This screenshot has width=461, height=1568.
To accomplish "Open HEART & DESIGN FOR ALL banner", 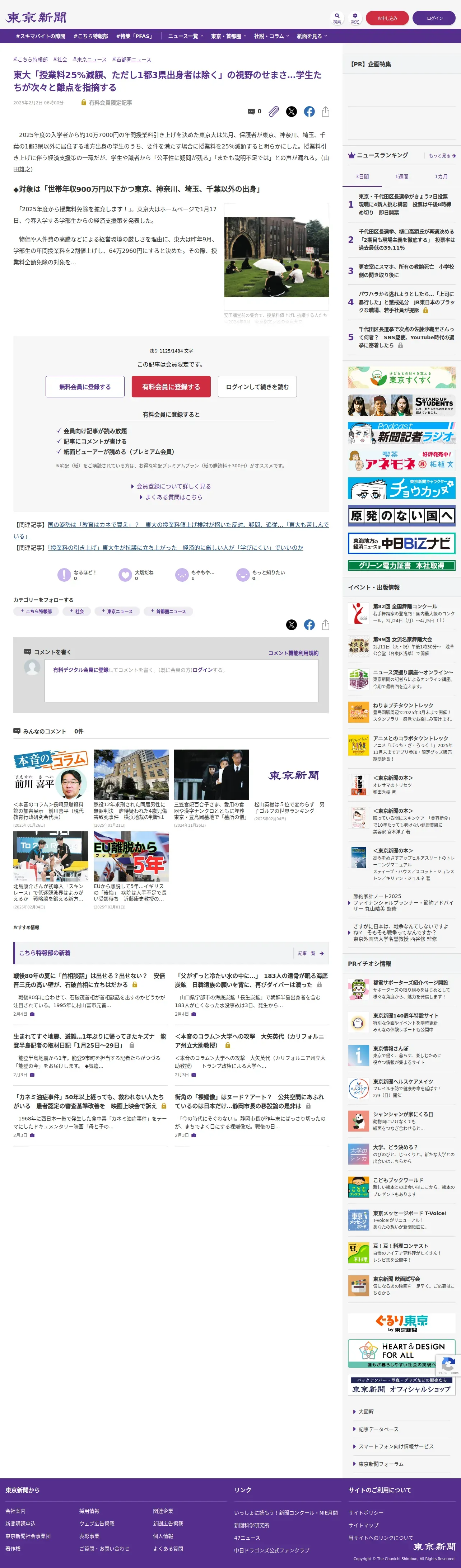I will (402, 1354).
